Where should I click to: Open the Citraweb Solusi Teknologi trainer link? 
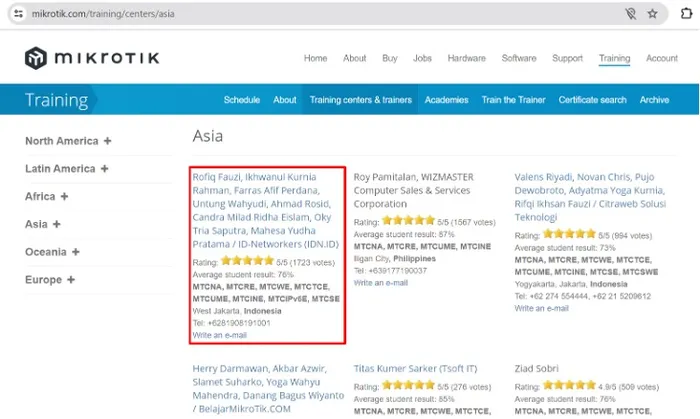pos(590,197)
